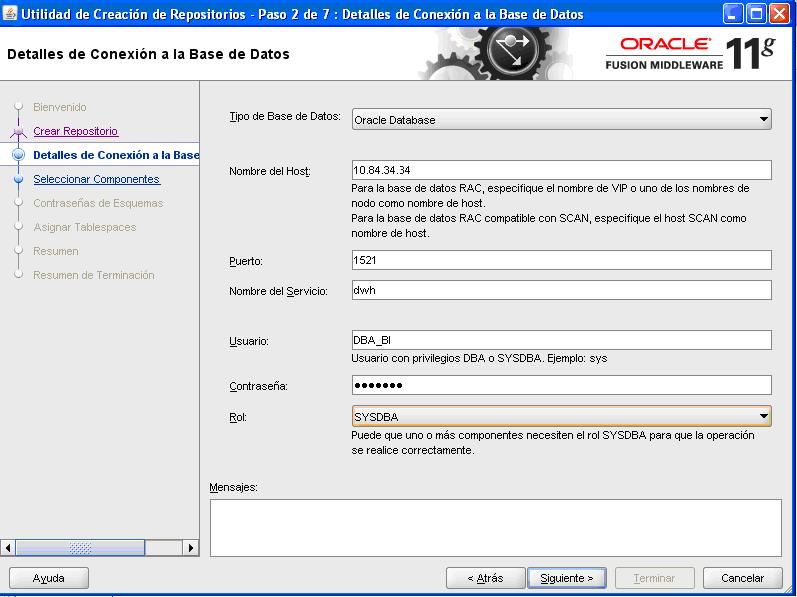
Task: Cancel the wizard with Cancelar
Action: click(x=743, y=578)
